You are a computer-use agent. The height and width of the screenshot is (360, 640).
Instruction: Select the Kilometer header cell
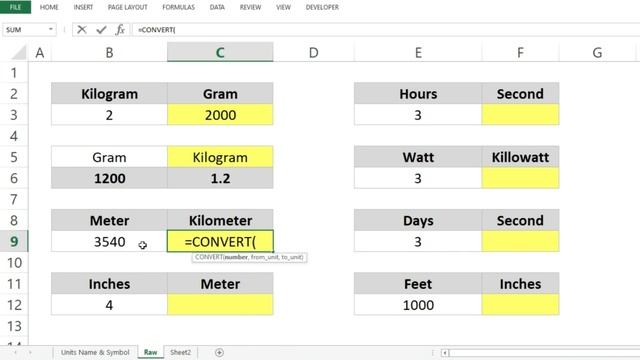[220, 220]
